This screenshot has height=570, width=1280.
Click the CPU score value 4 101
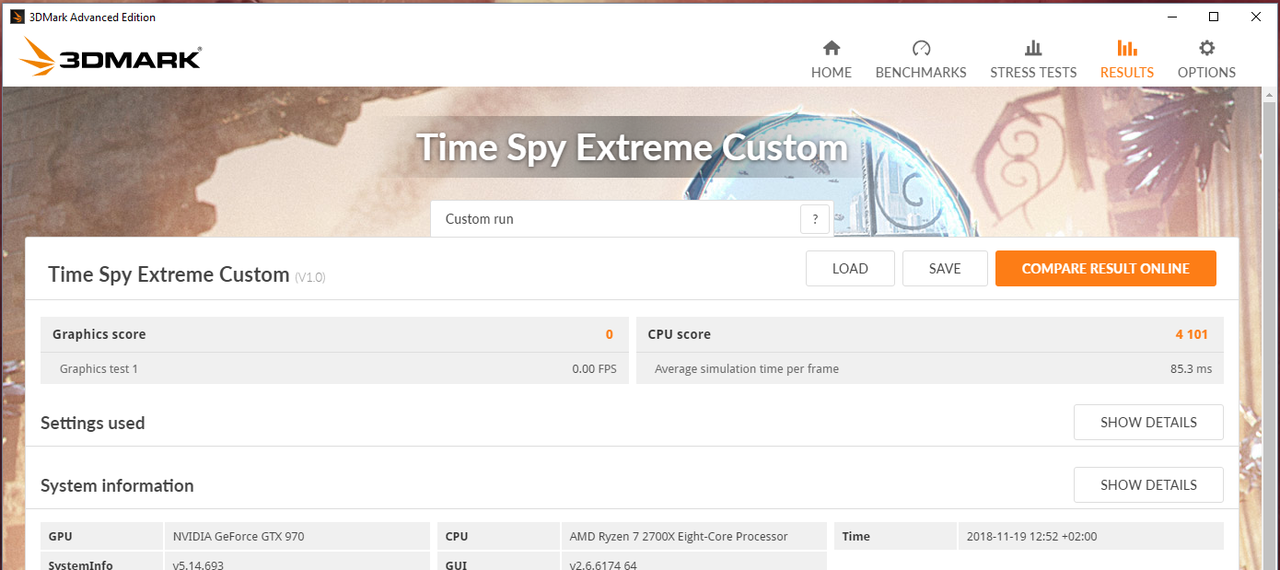1192,334
